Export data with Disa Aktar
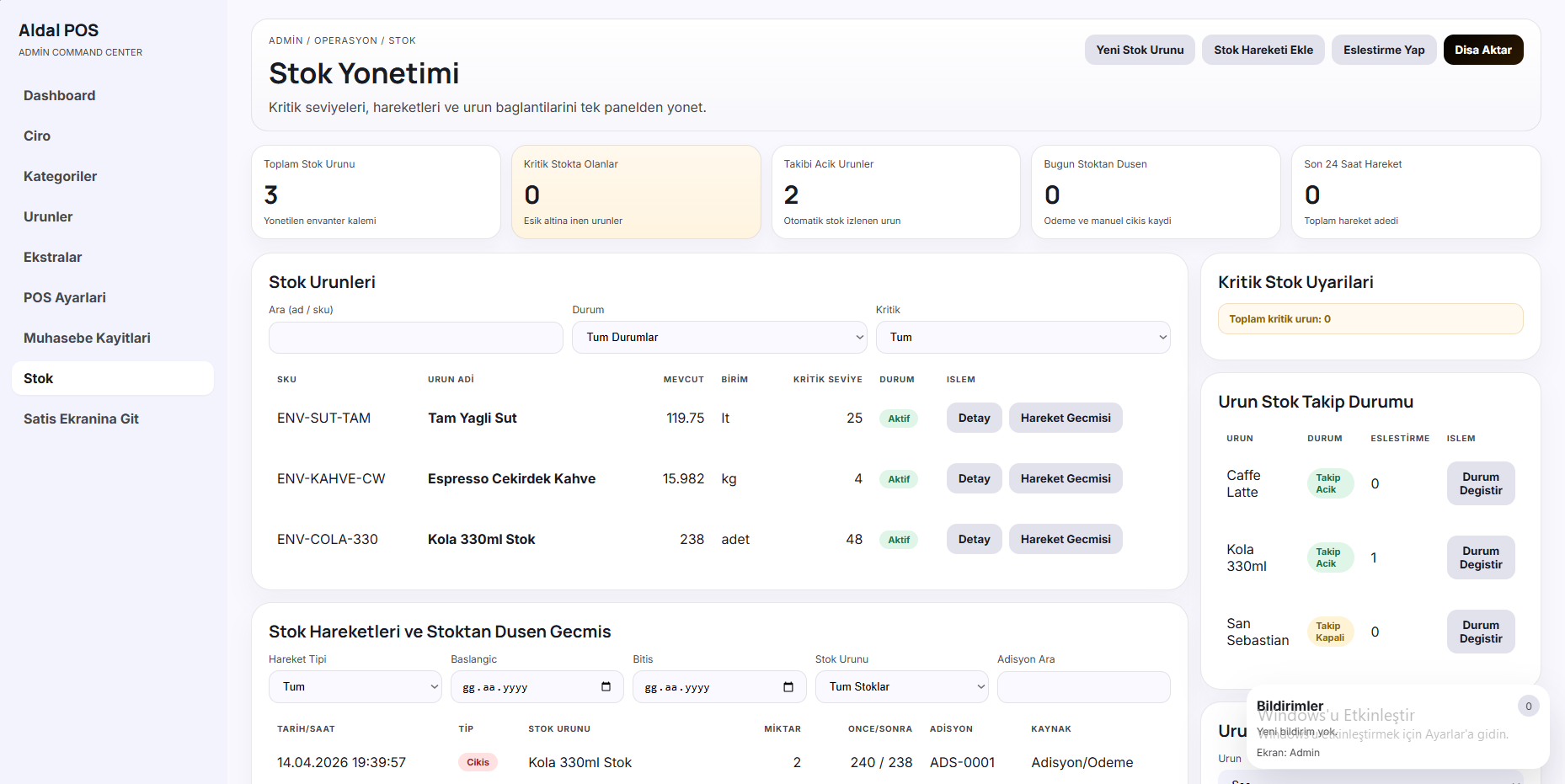This screenshot has height=784, width=1565. [1482, 50]
